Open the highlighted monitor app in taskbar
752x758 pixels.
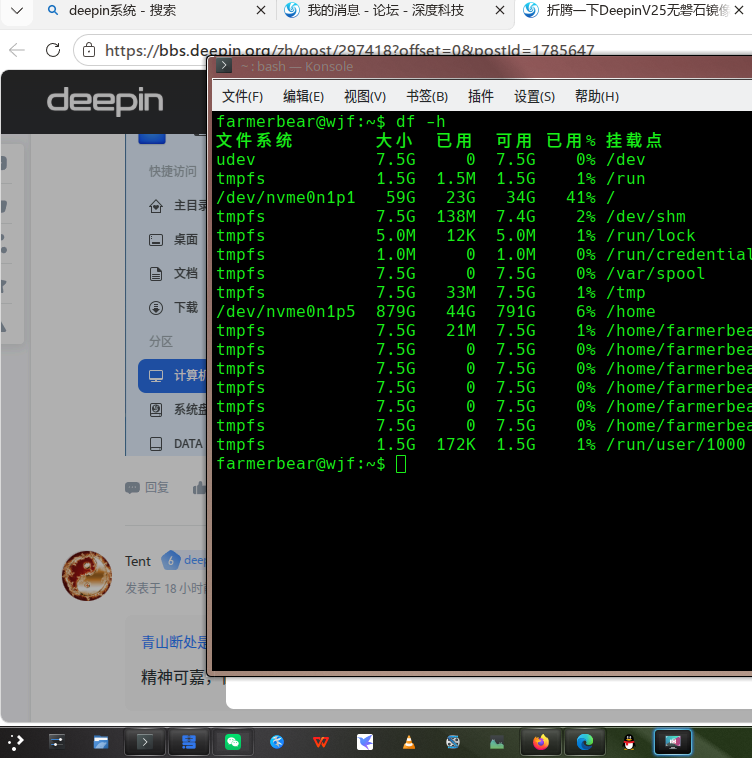(673, 742)
